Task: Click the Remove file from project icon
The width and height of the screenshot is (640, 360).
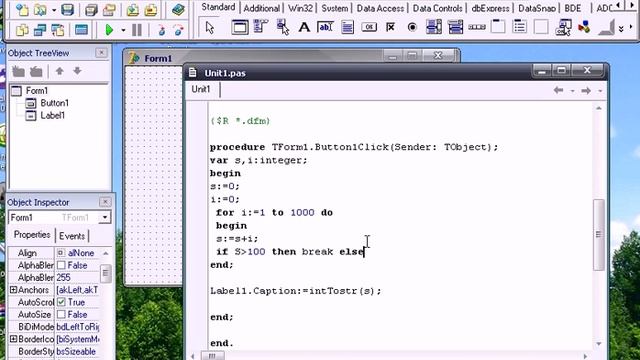Action: tap(151, 10)
